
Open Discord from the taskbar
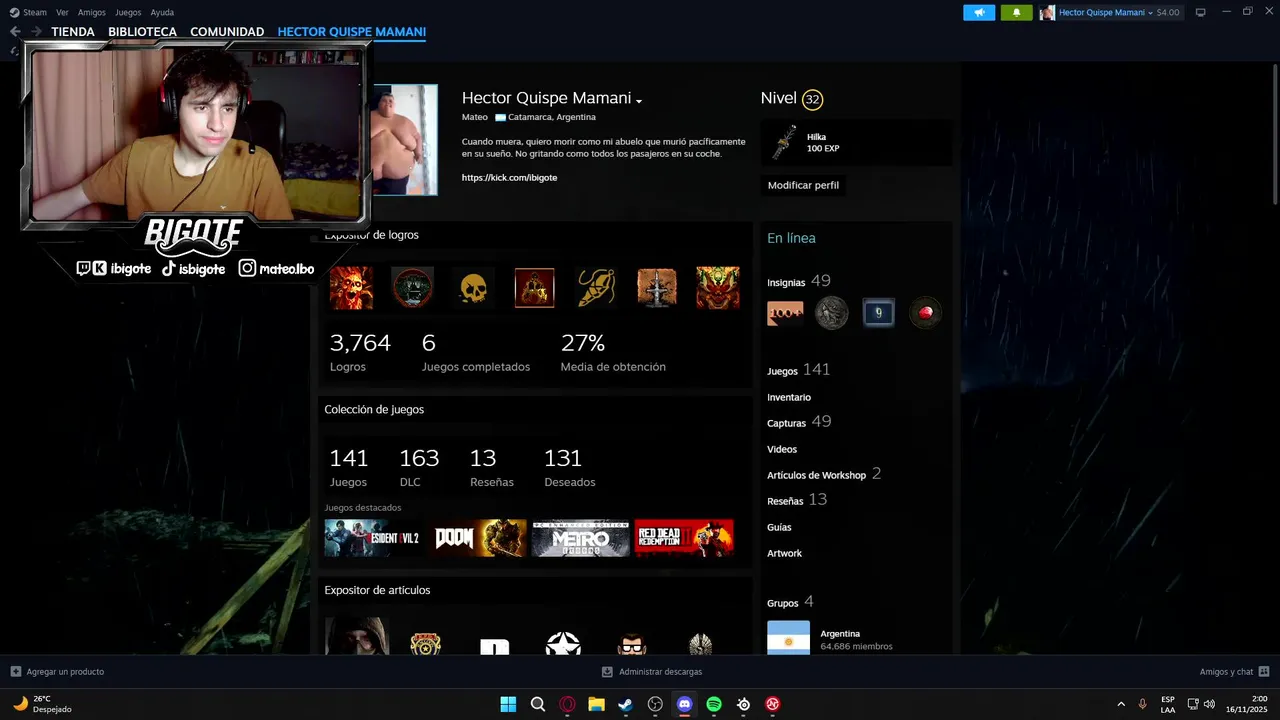point(684,704)
